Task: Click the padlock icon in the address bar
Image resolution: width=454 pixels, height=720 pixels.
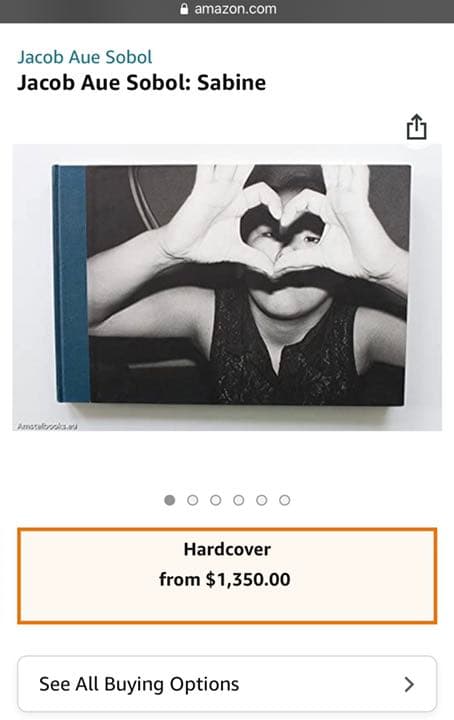Action: tap(184, 9)
